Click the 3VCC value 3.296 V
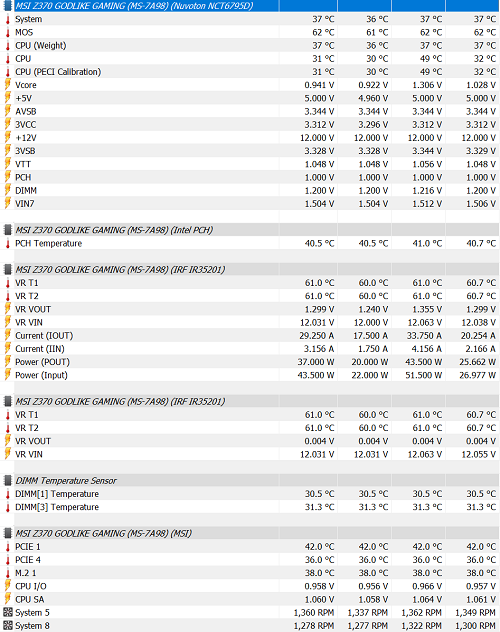 coord(373,125)
